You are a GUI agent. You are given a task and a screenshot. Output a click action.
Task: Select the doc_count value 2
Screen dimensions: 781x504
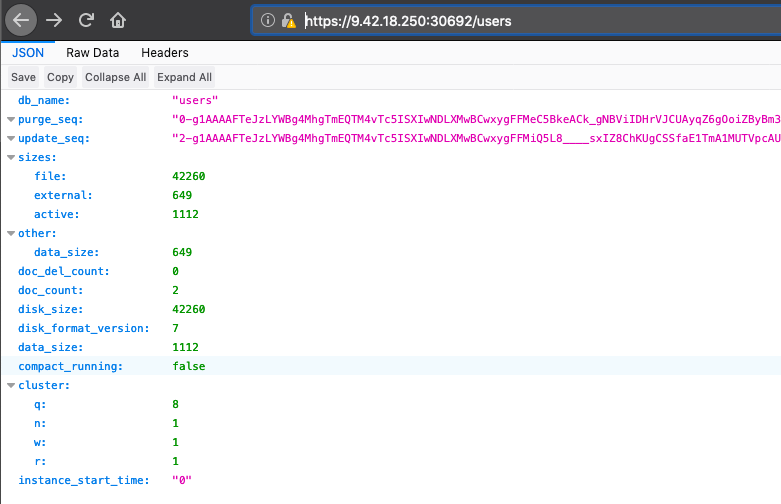click(175, 290)
